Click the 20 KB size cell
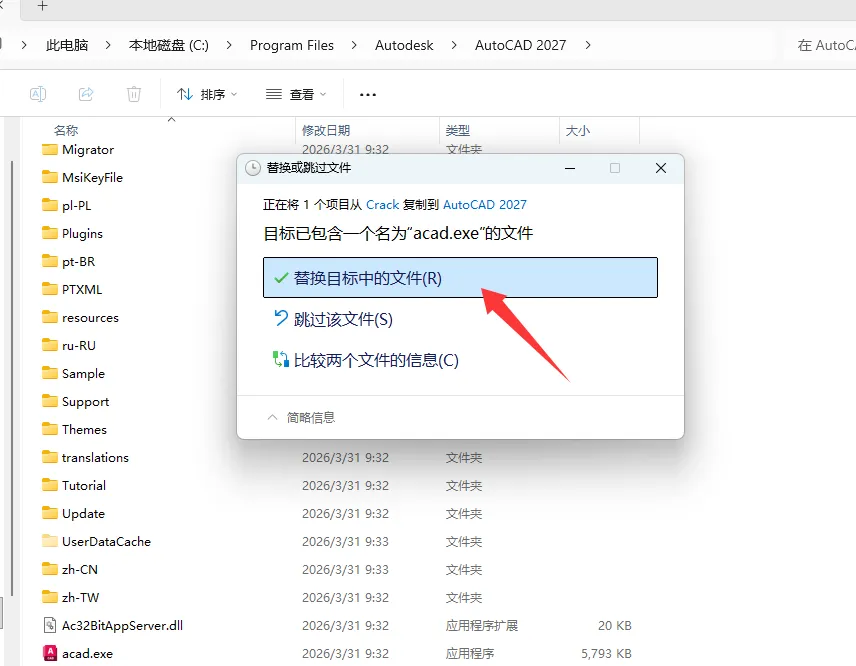Screen dimensions: 856x666 tap(615, 626)
